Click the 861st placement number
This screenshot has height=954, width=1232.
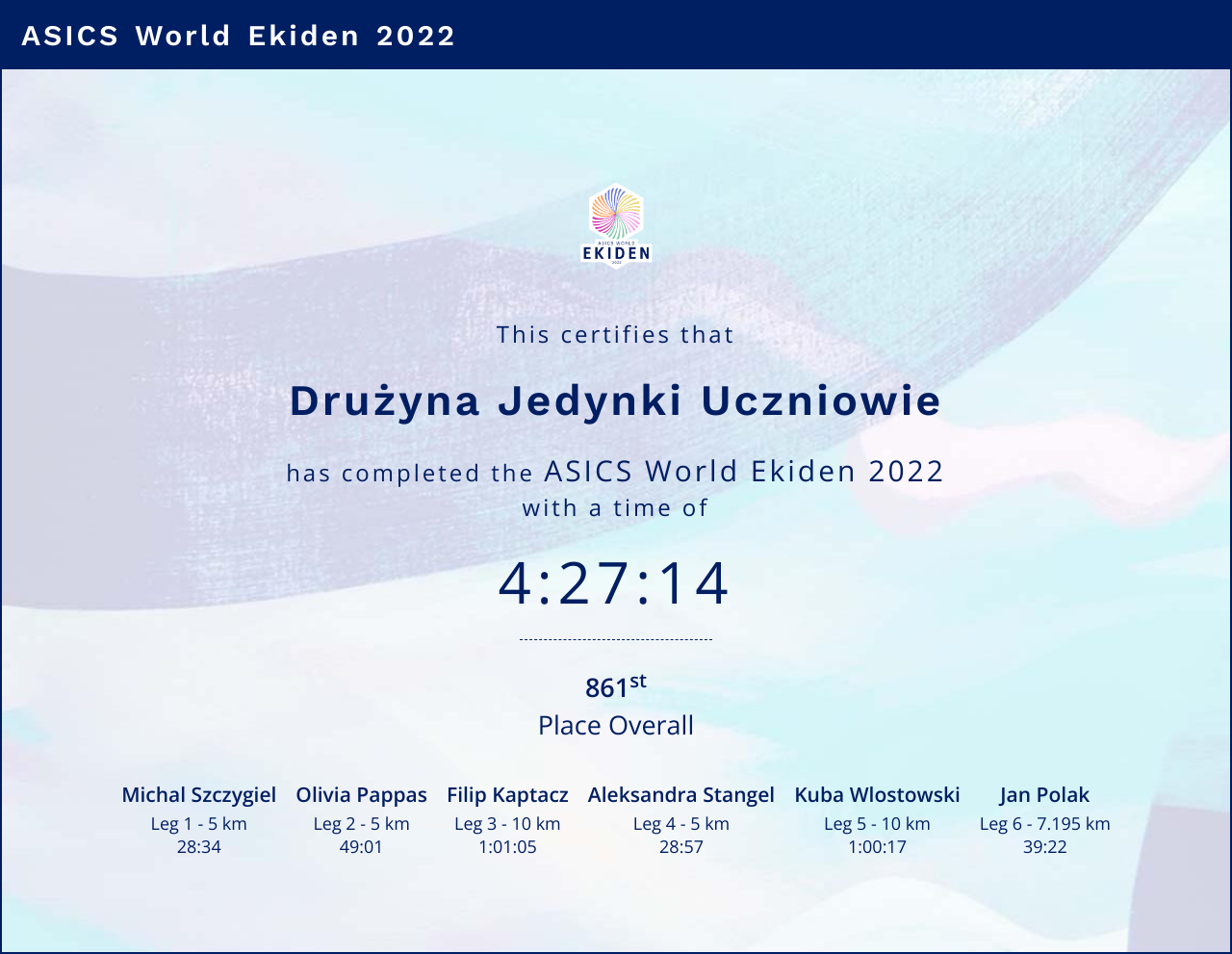pos(616,686)
